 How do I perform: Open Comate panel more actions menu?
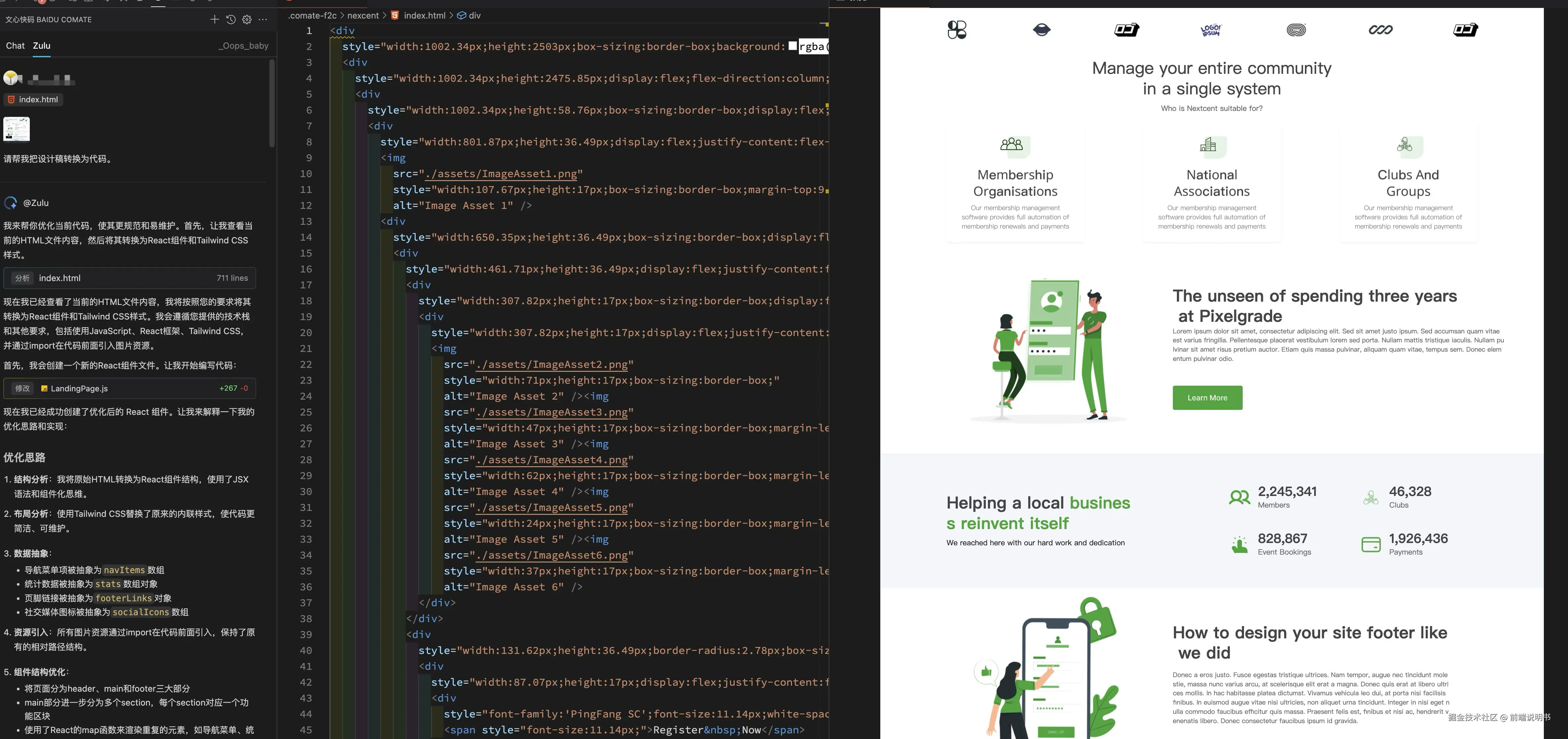point(263,20)
